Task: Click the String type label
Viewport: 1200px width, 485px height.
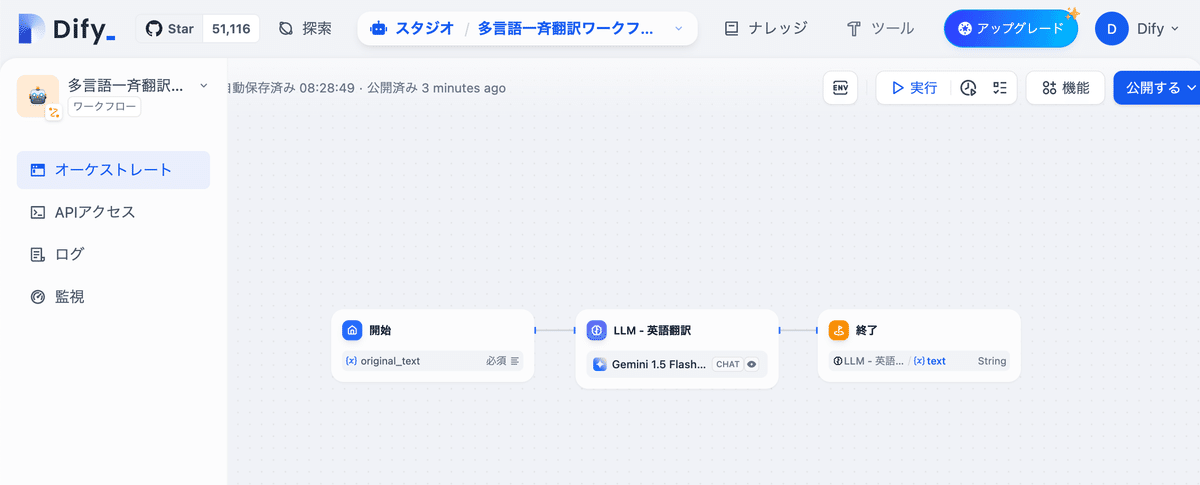Action: point(992,361)
